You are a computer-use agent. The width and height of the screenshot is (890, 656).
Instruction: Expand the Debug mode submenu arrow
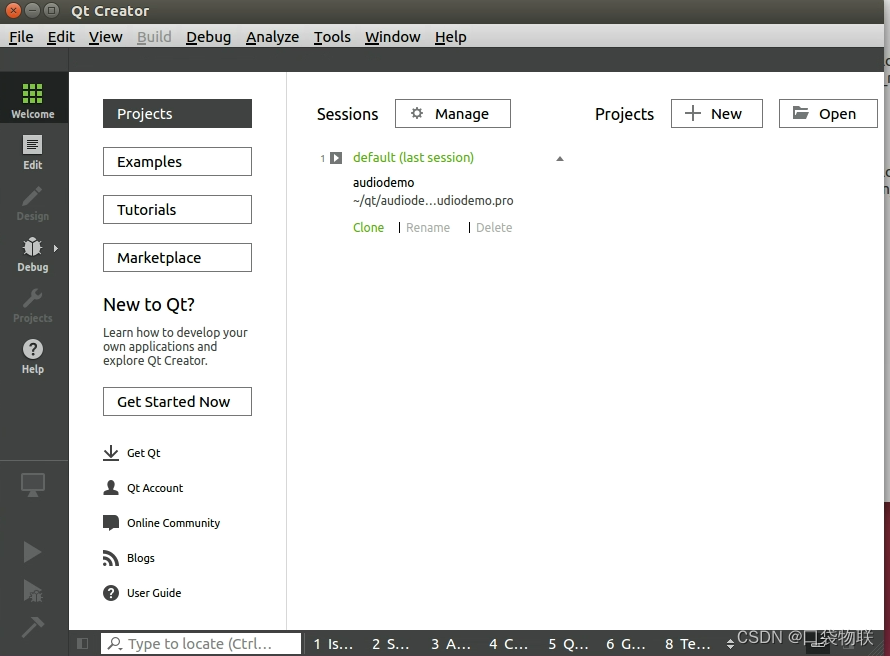coord(56,248)
